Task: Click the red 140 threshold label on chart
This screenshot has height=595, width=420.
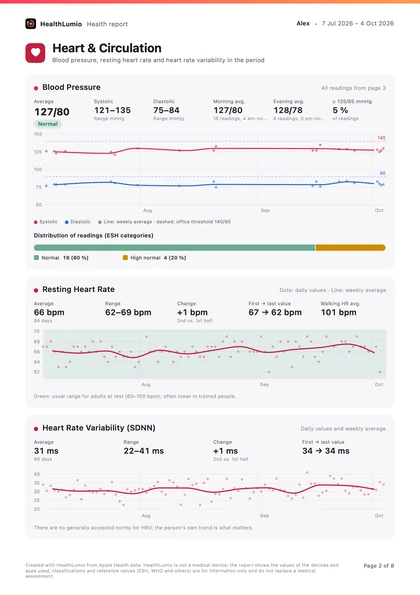Action: (381, 138)
